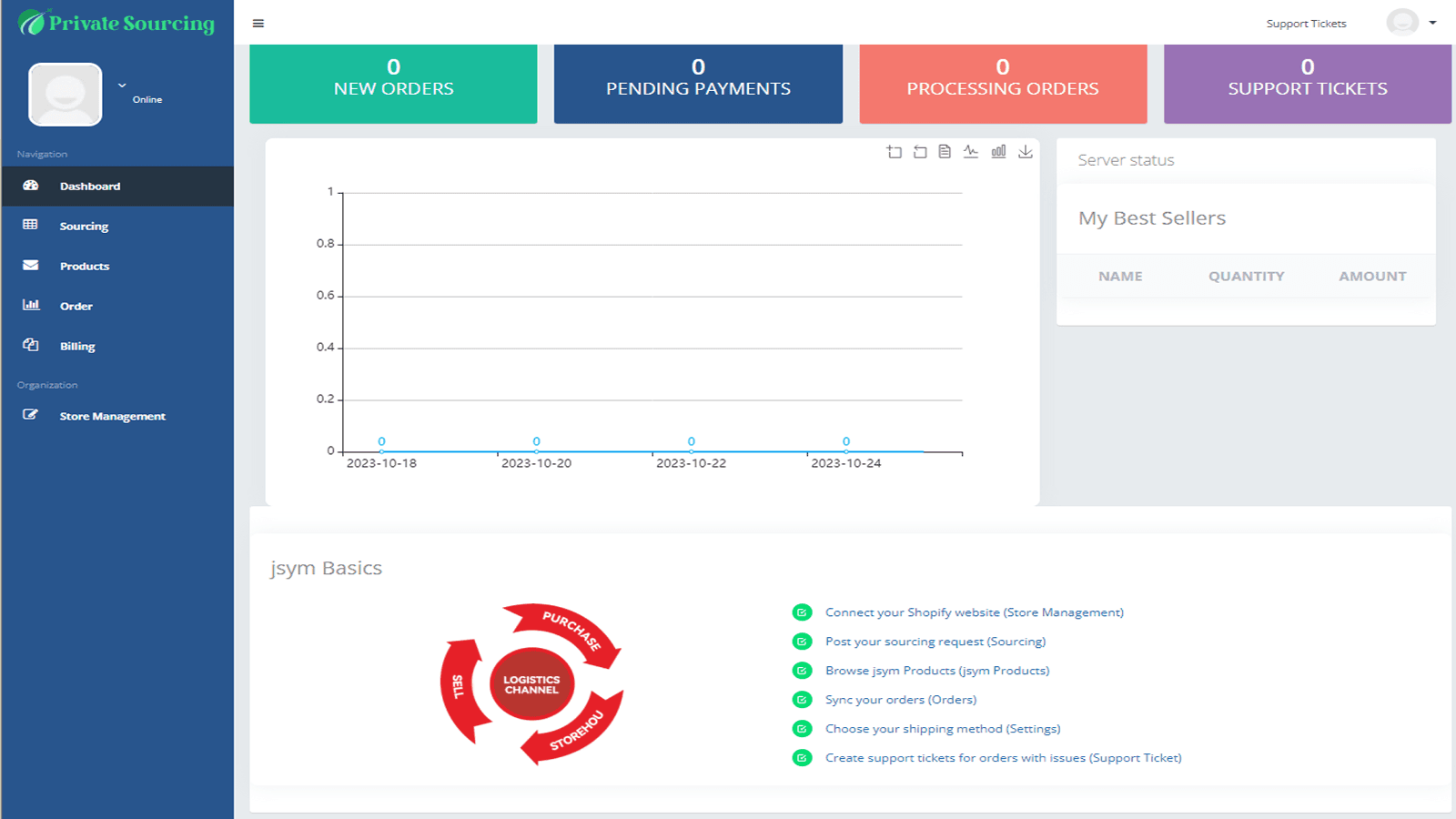
Task: Open Store Management in the sidebar
Action: click(112, 417)
